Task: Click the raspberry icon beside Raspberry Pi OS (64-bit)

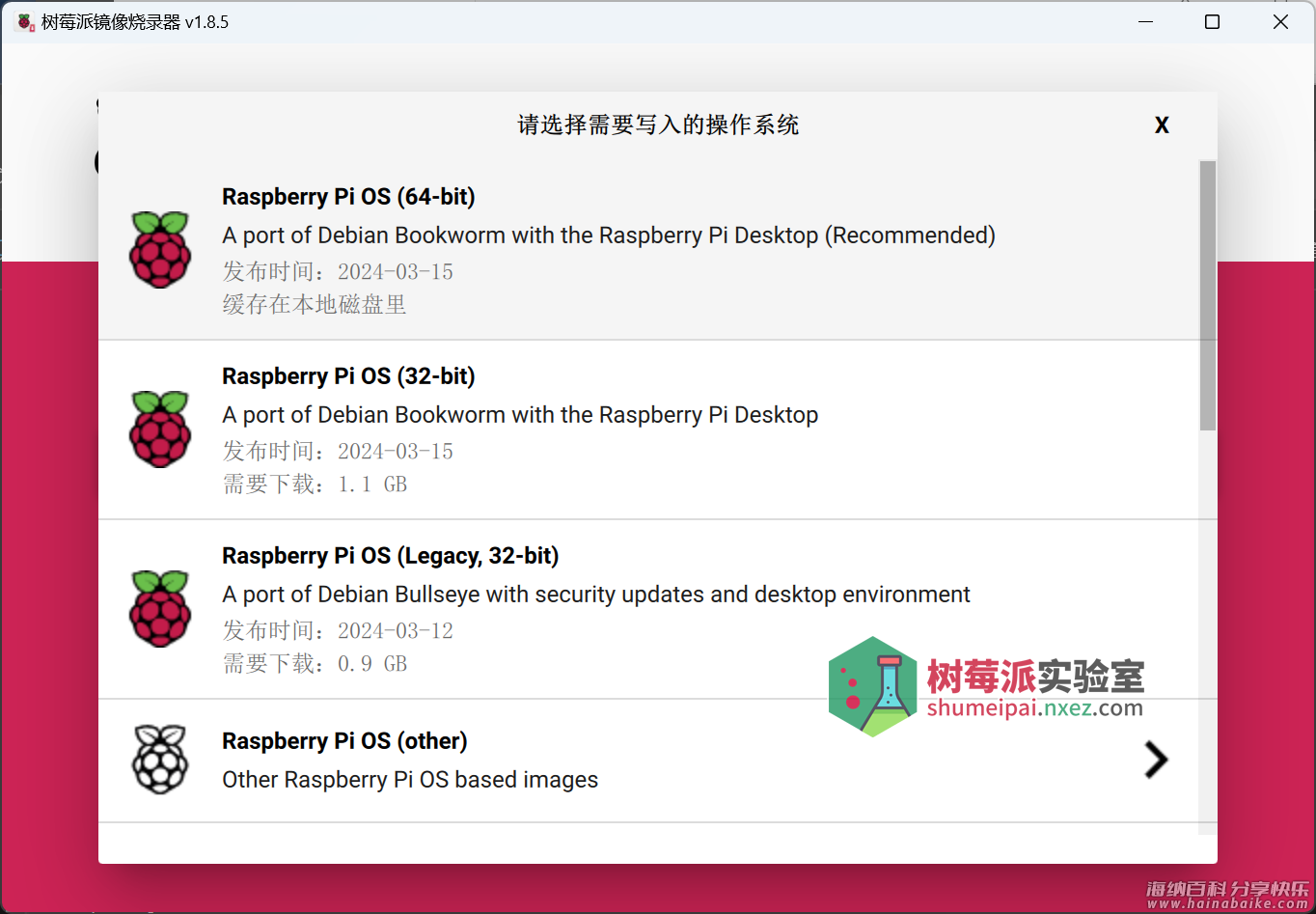Action: click(160, 250)
